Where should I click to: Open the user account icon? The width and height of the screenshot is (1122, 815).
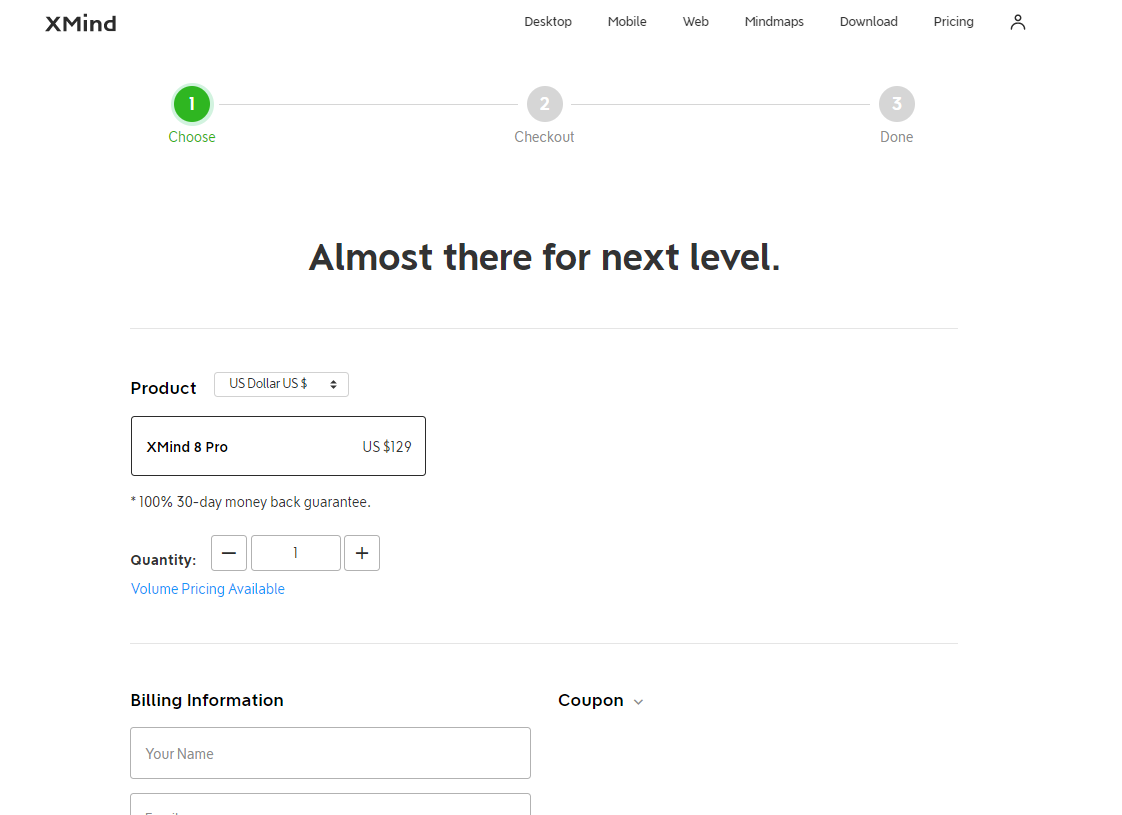click(x=1018, y=22)
